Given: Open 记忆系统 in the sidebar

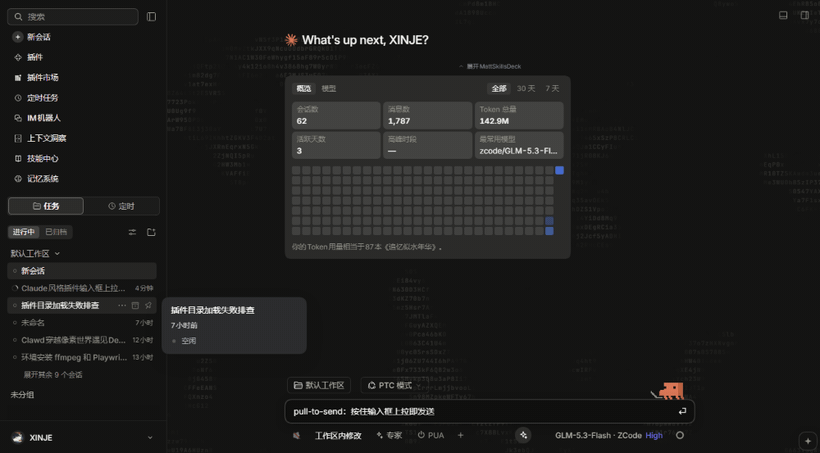Looking at the screenshot, I should point(43,179).
